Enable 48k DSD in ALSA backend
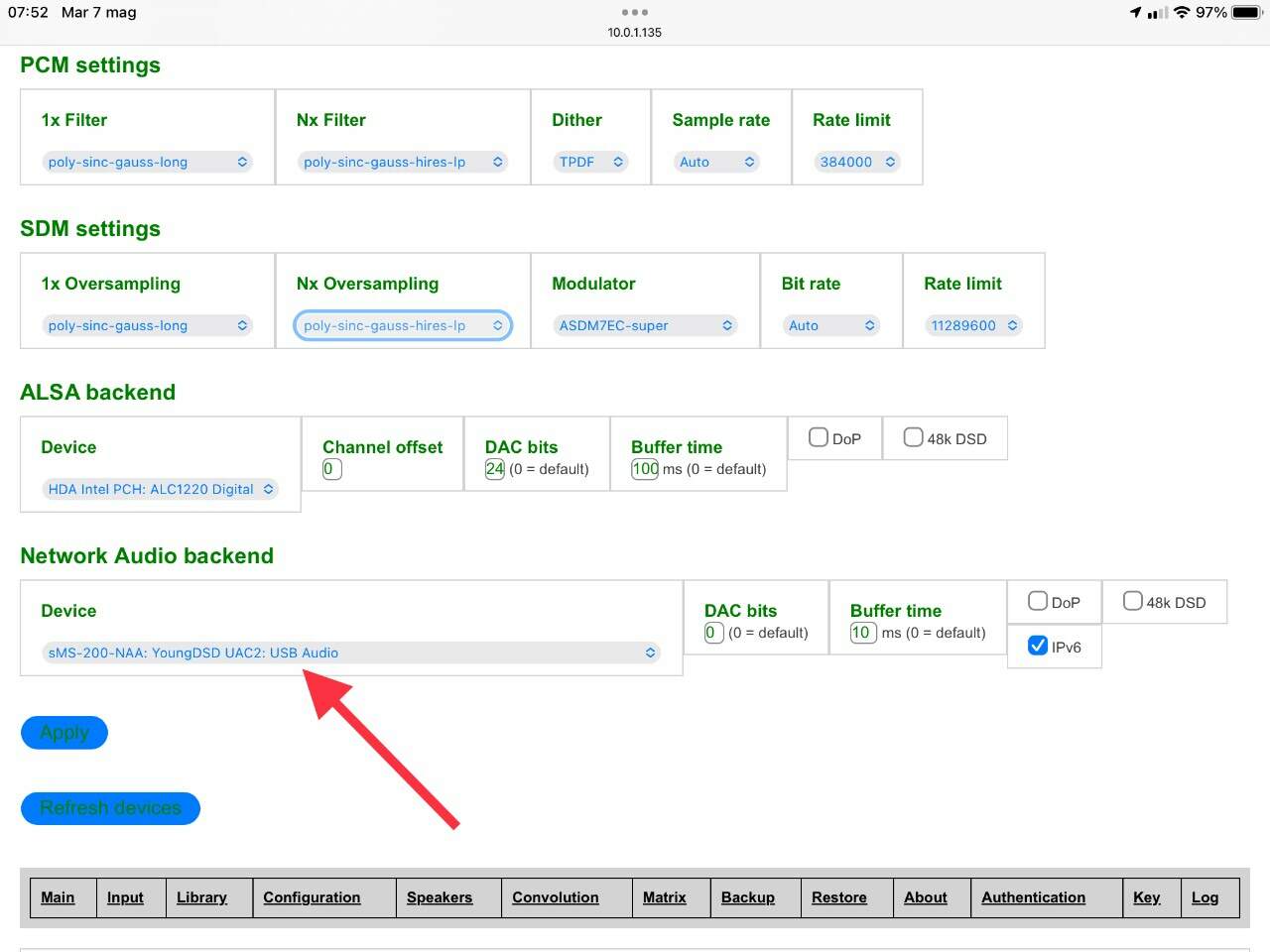 pos(914,437)
